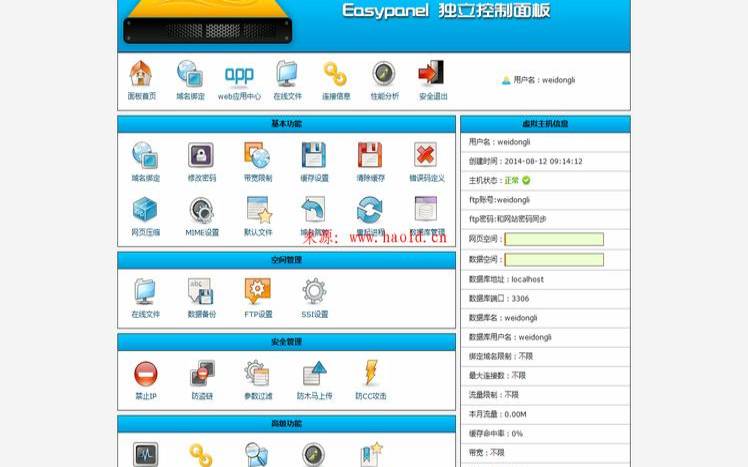The image size is (748, 467).
Task: Click the 虚拟主机信息 panel header
Action: coord(545,124)
